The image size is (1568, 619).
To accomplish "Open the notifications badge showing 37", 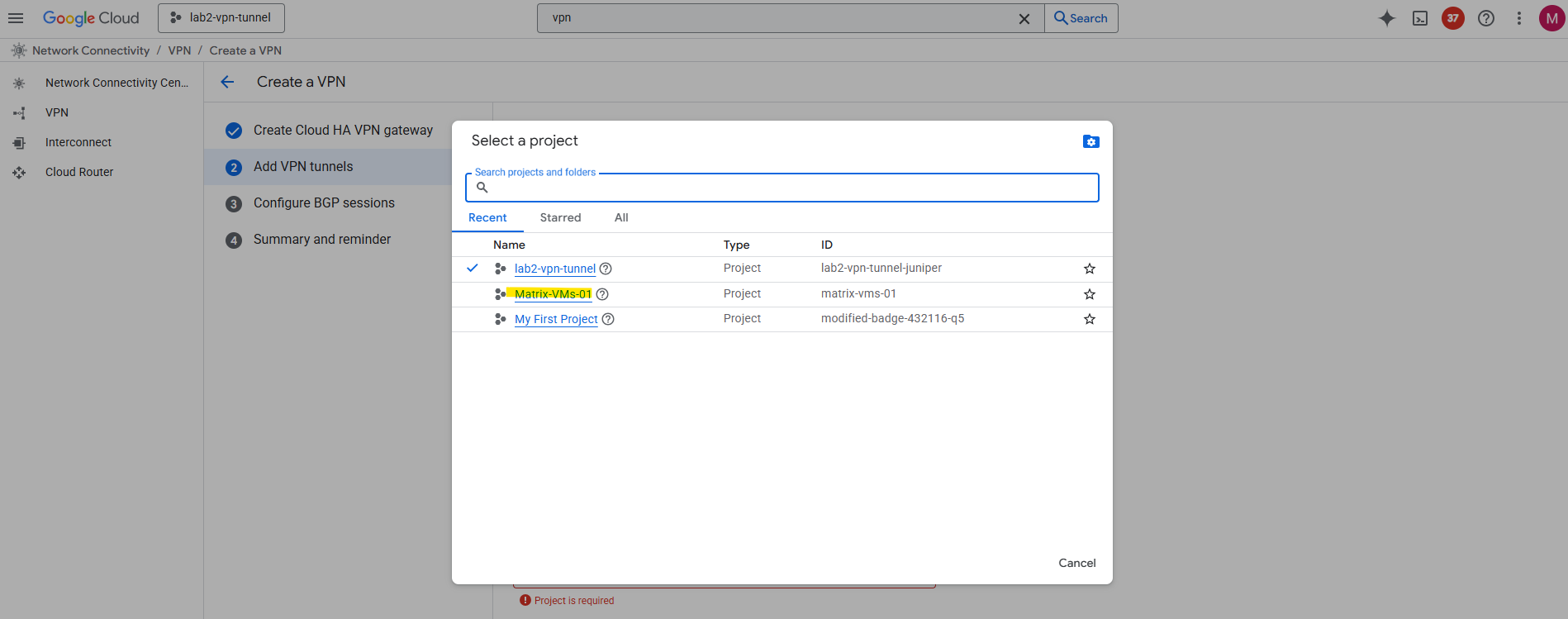I will pyautogui.click(x=1453, y=18).
